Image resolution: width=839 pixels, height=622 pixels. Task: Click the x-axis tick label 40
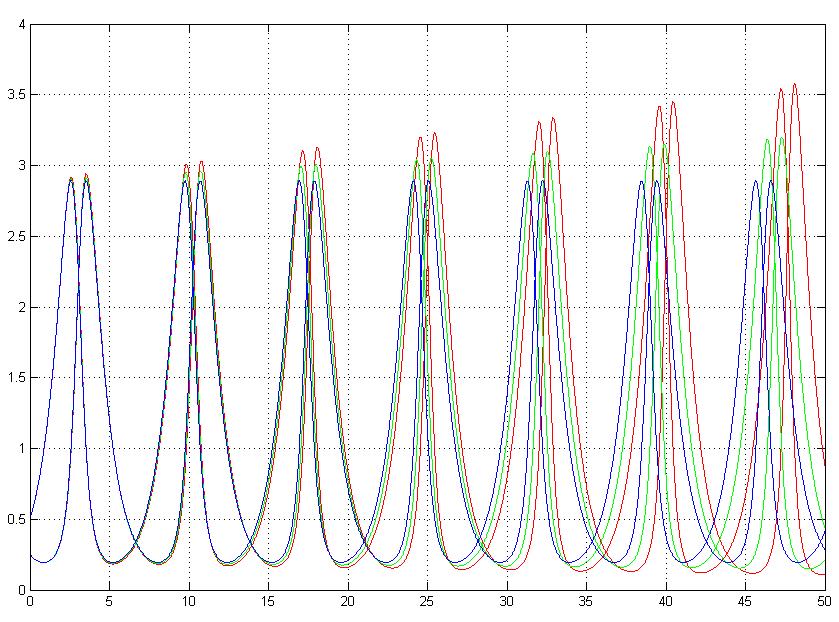pyautogui.click(x=665, y=603)
